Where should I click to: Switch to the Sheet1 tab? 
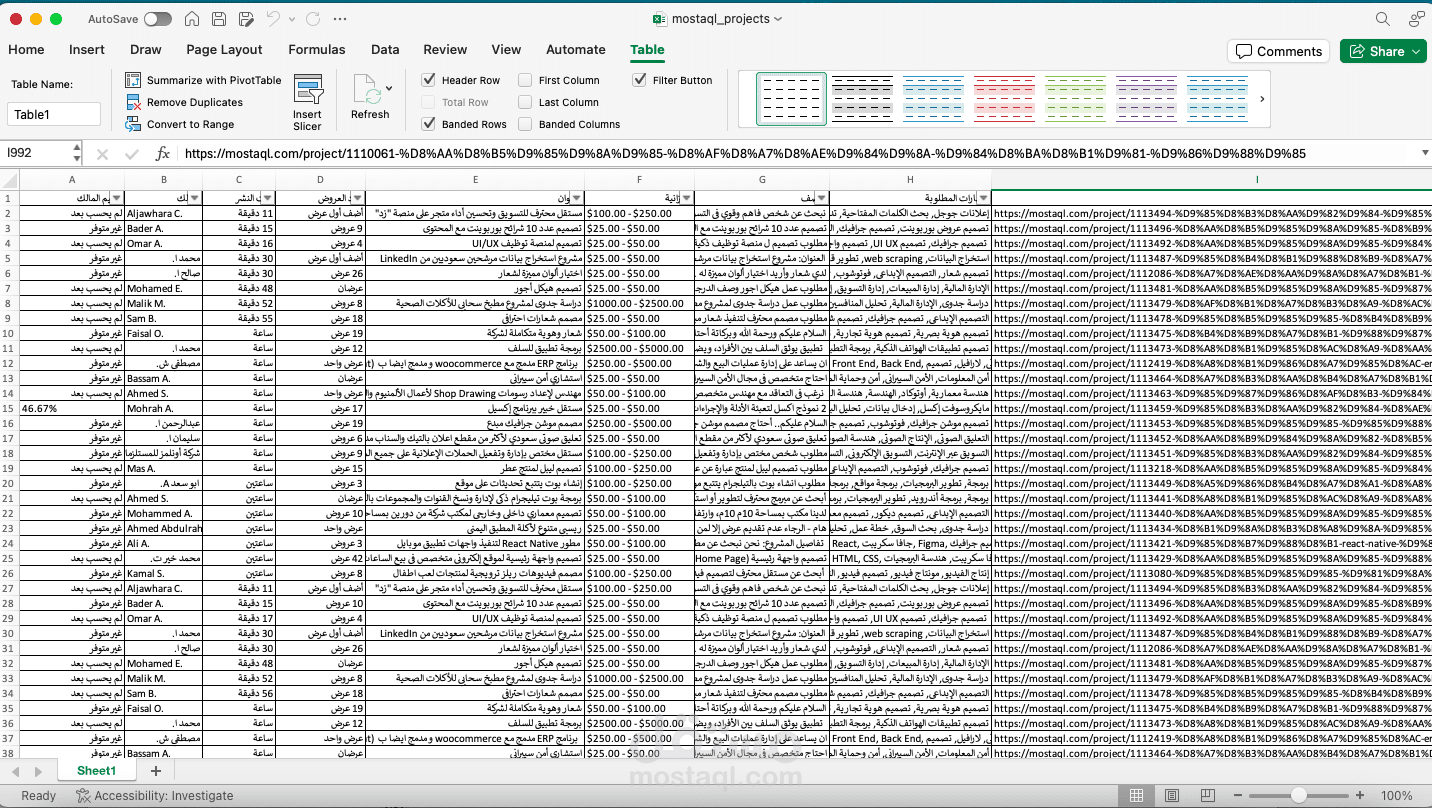(96, 771)
